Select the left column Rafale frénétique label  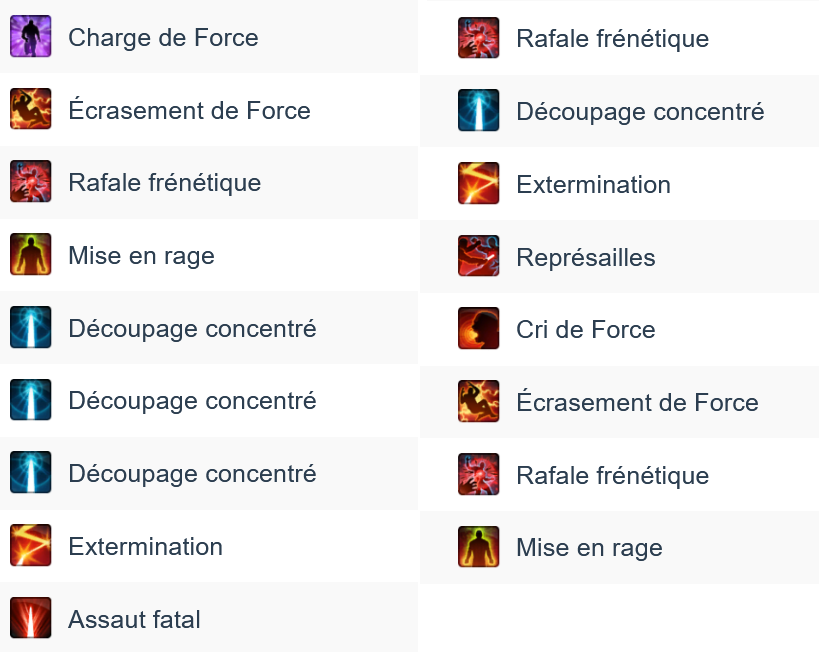coord(165,183)
